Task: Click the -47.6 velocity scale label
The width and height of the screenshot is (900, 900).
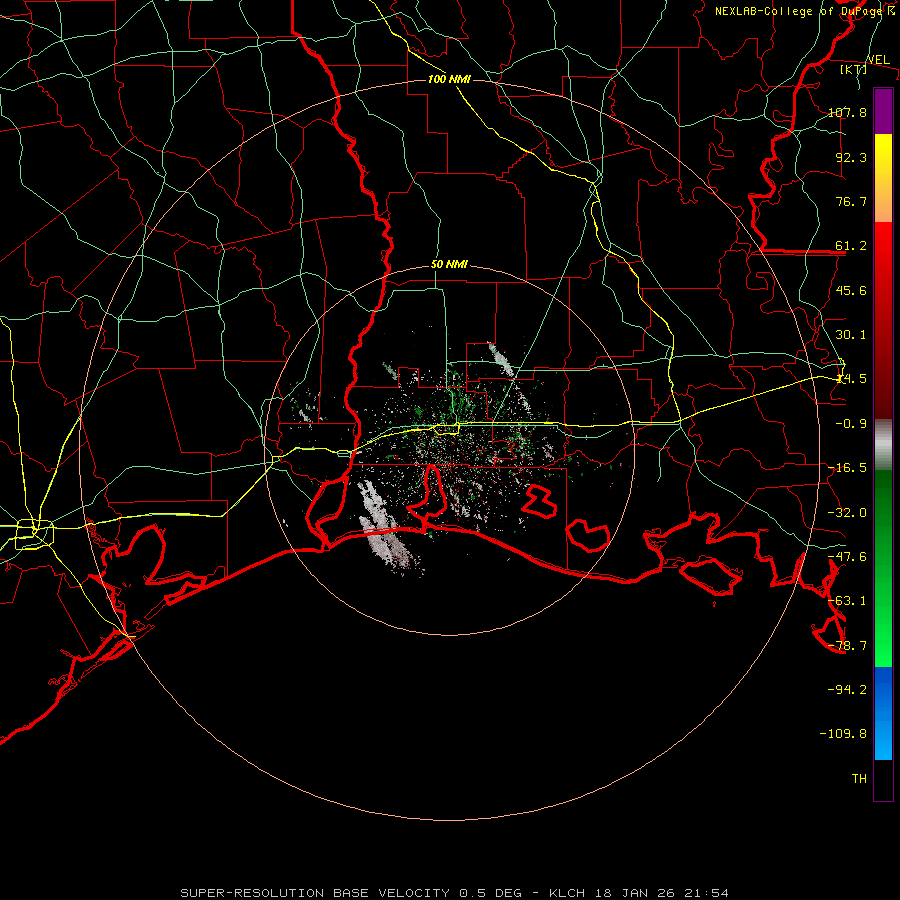Action: 847,557
